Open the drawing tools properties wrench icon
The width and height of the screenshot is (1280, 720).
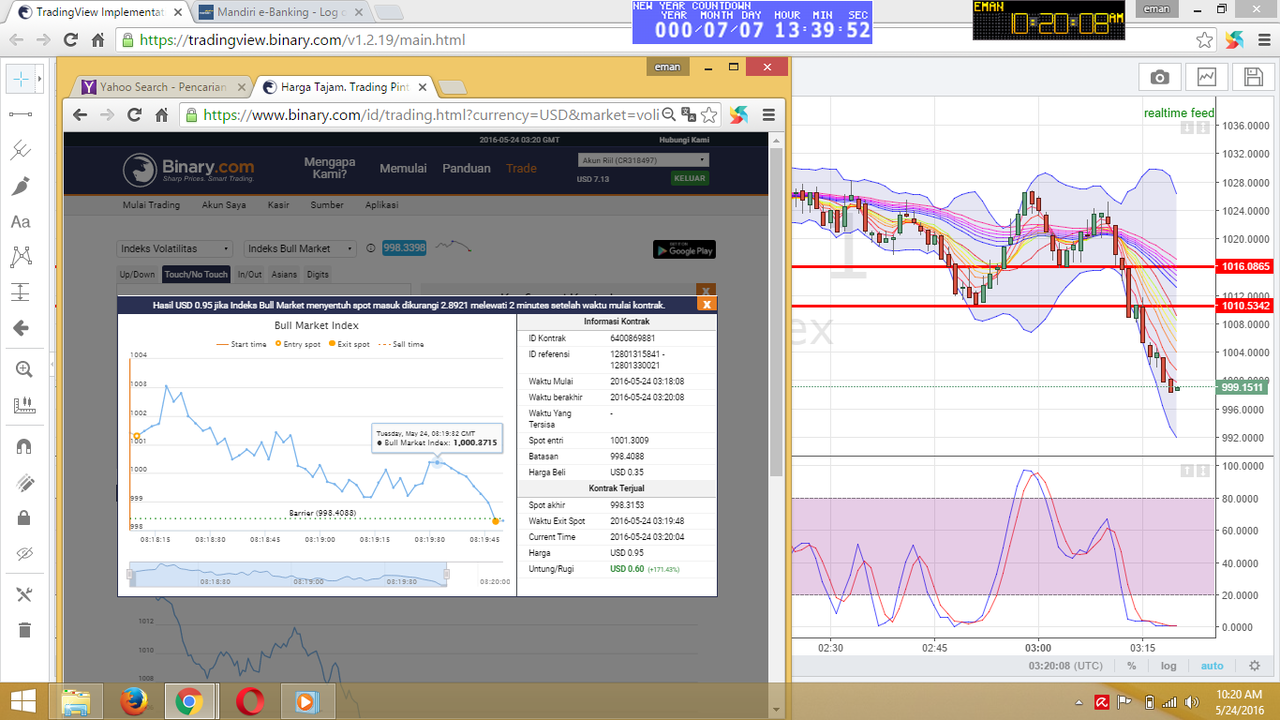(x=24, y=594)
